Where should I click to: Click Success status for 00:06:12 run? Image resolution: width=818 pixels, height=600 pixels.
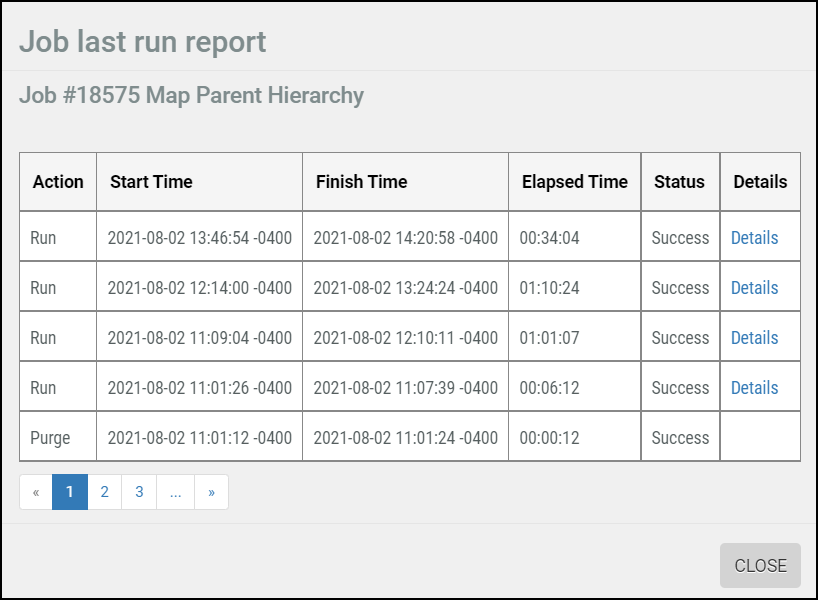point(680,388)
